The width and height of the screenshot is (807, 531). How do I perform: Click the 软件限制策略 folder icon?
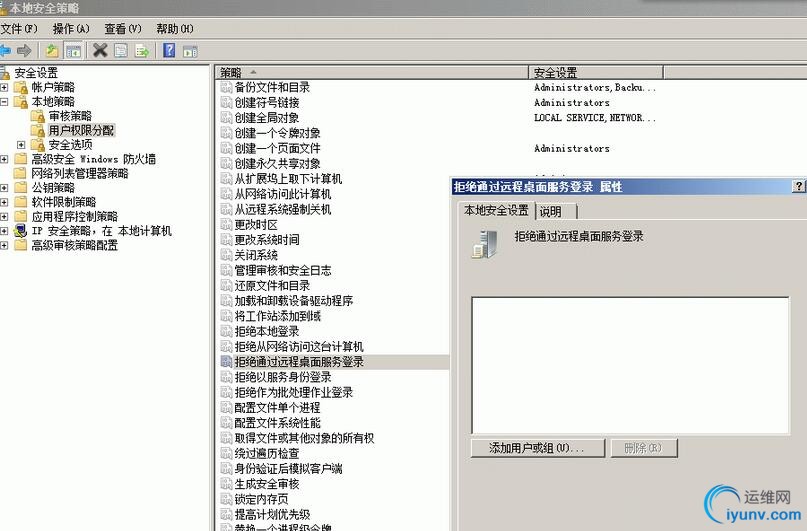(x=21, y=202)
